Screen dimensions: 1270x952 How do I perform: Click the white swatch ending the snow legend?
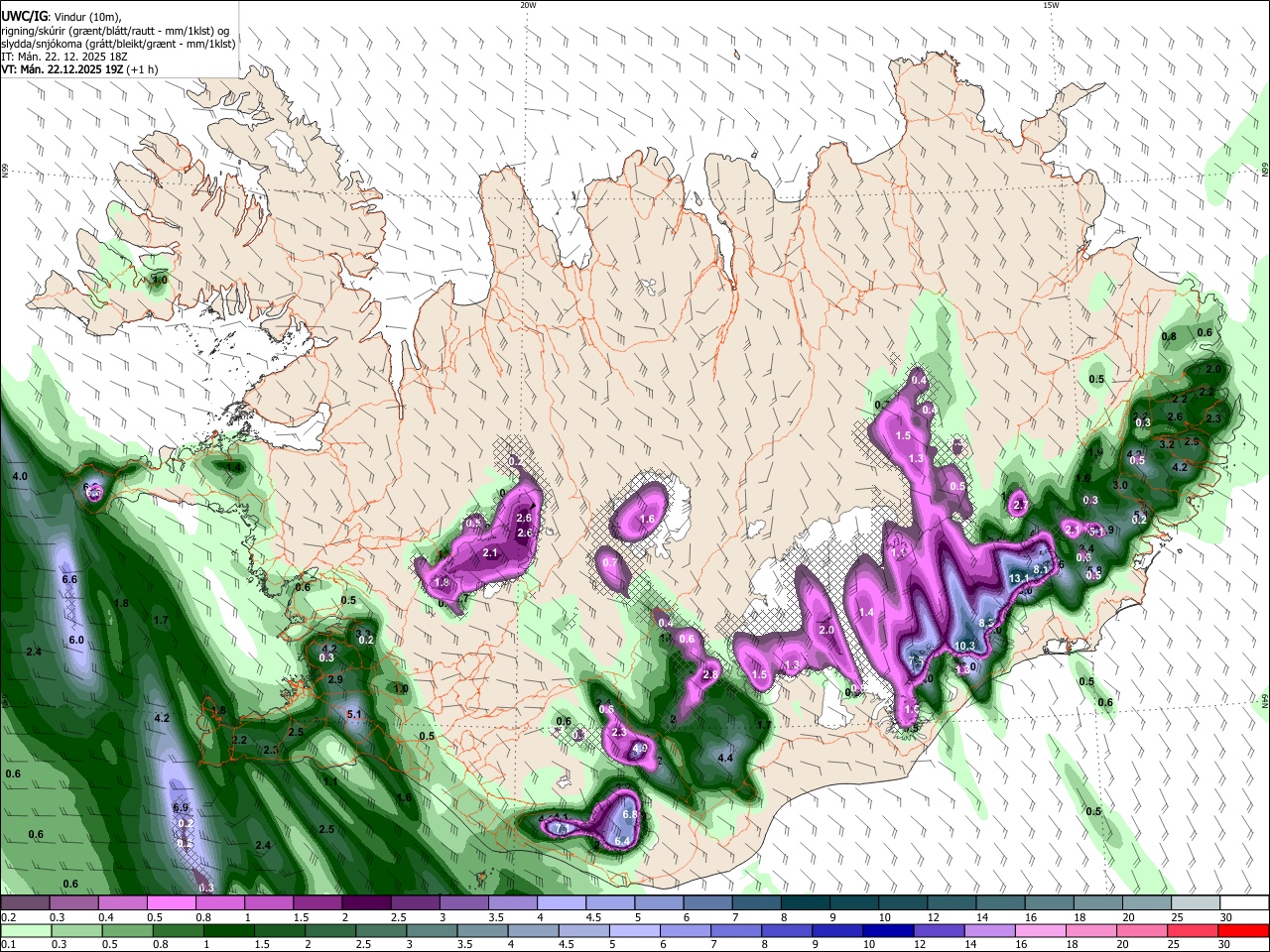click(x=1245, y=902)
